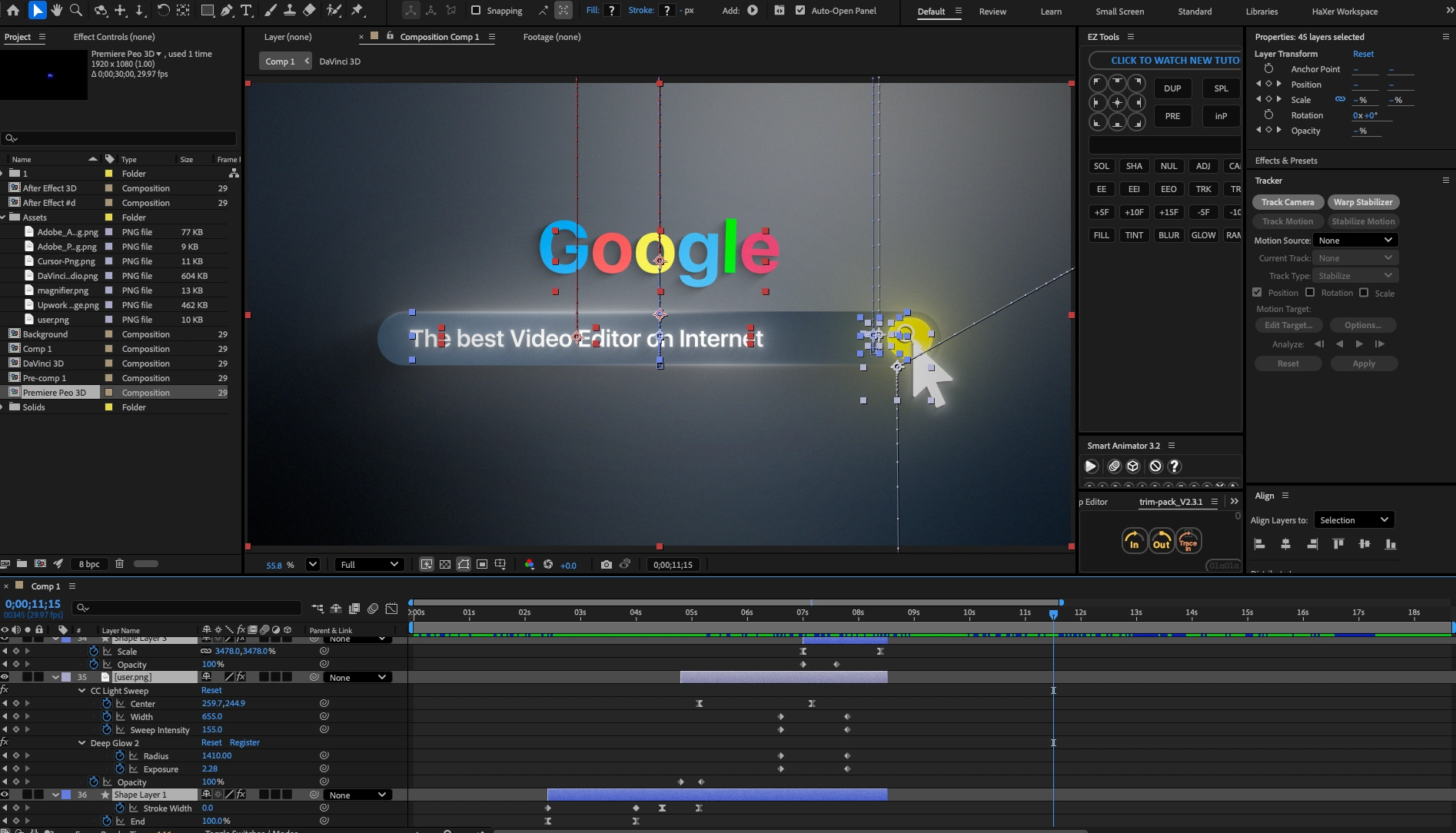Click the trim In point icon
Screen dimensions: 1456x833
click(1133, 541)
